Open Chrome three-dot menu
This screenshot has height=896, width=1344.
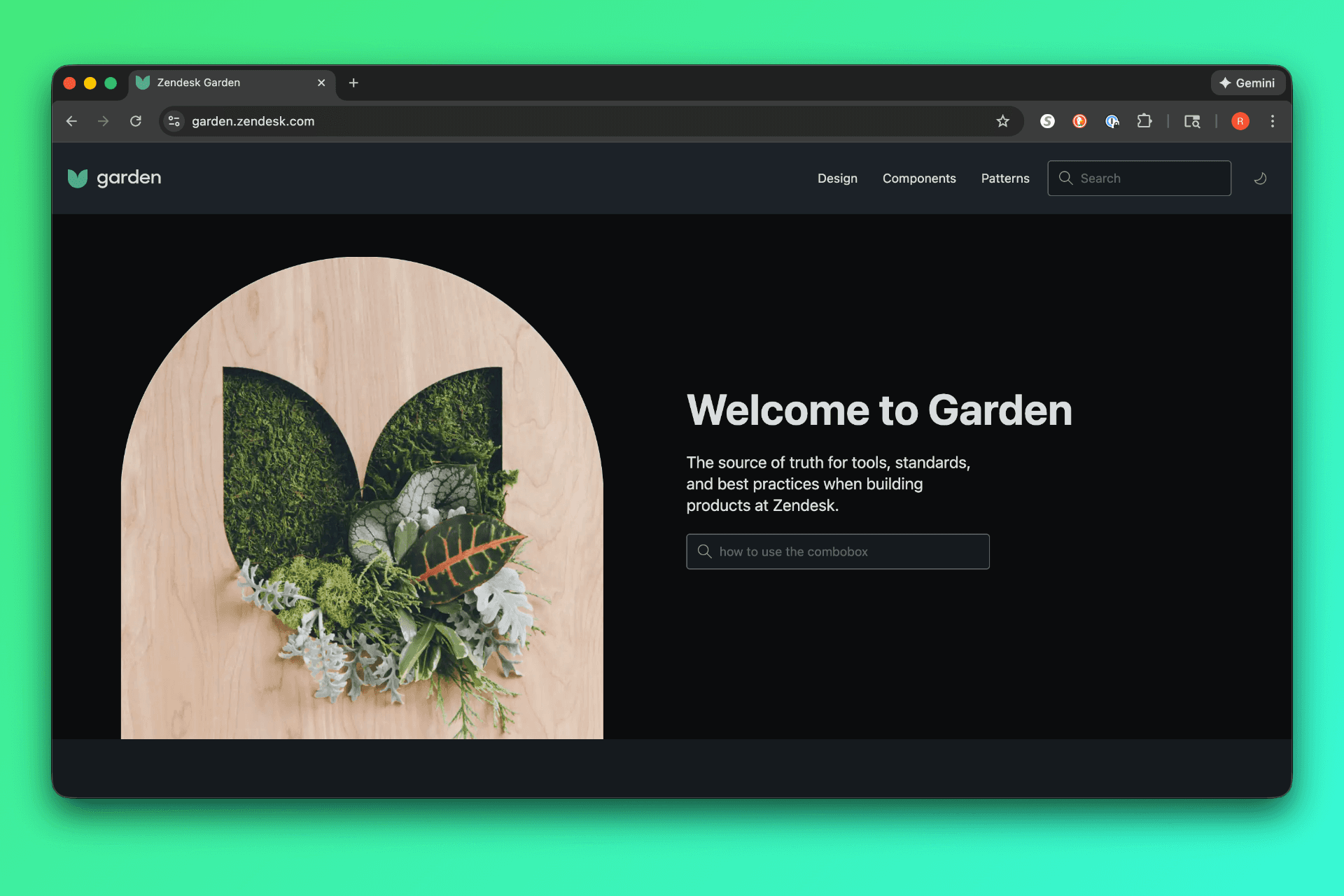click(x=1272, y=121)
